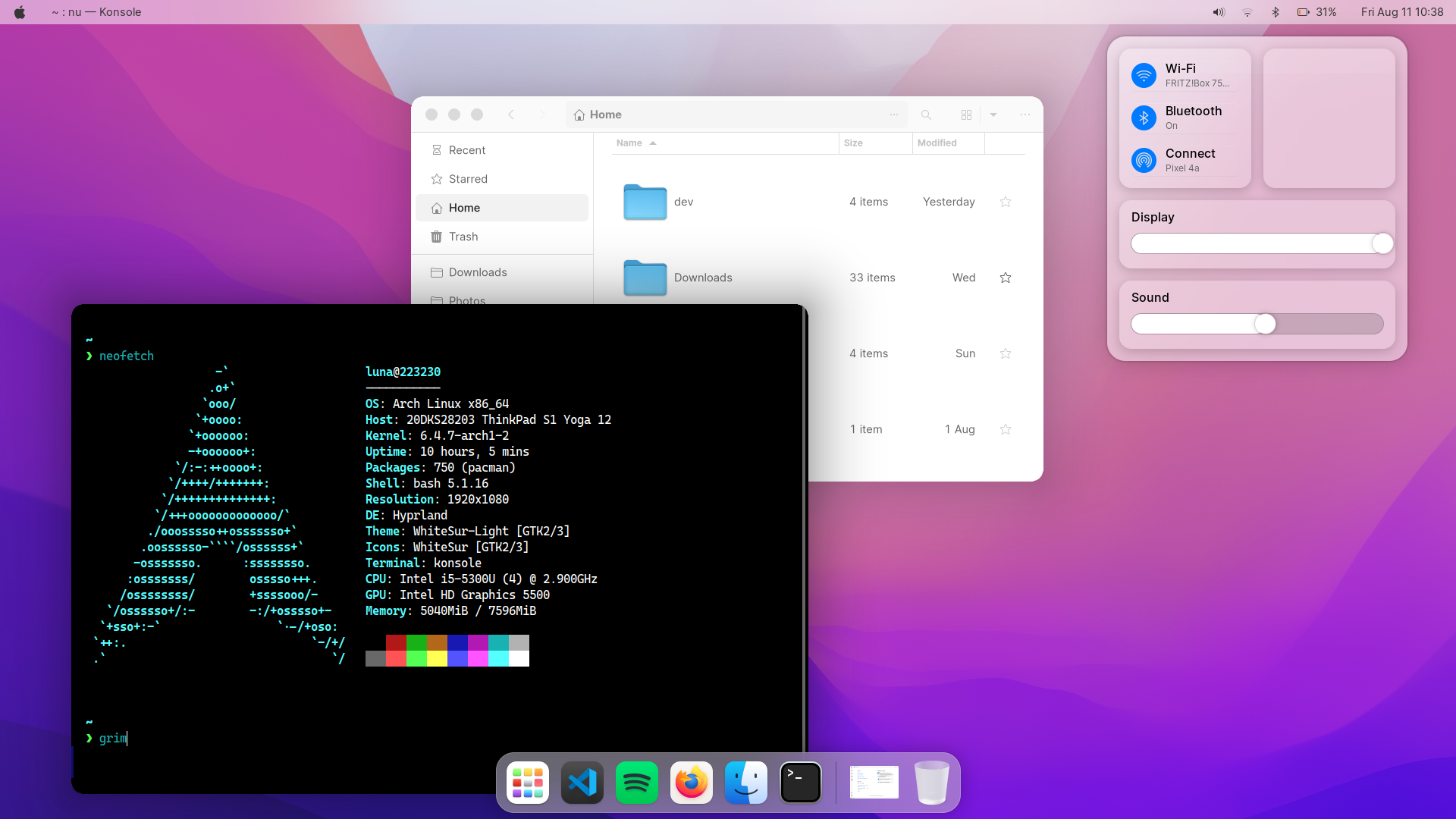Screen dimensions: 1456x819
Task: Open Firefox browser in dock
Action: 691,783
